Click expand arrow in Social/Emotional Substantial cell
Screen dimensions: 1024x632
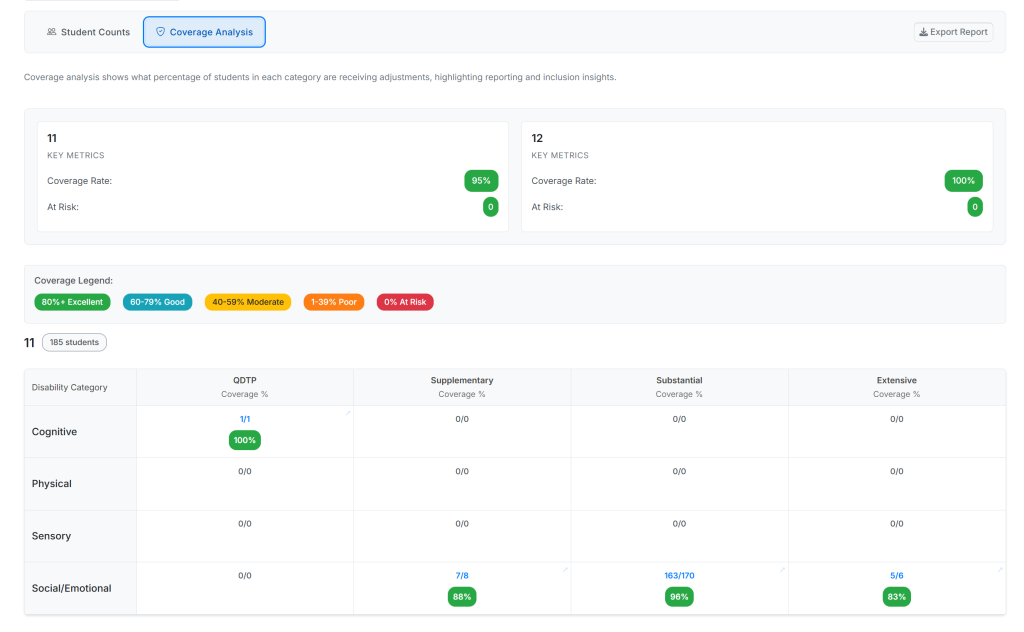pyautogui.click(x=783, y=570)
